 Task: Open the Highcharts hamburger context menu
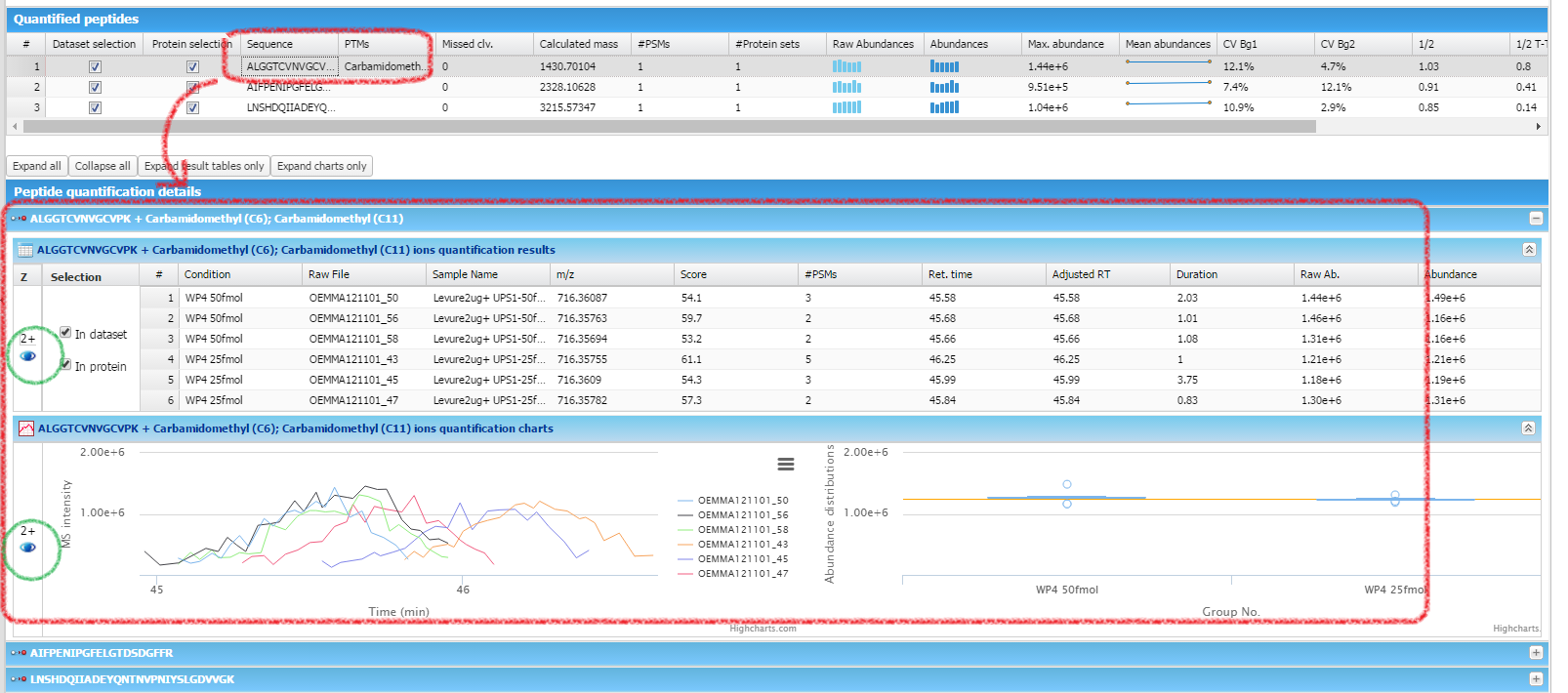point(785,465)
